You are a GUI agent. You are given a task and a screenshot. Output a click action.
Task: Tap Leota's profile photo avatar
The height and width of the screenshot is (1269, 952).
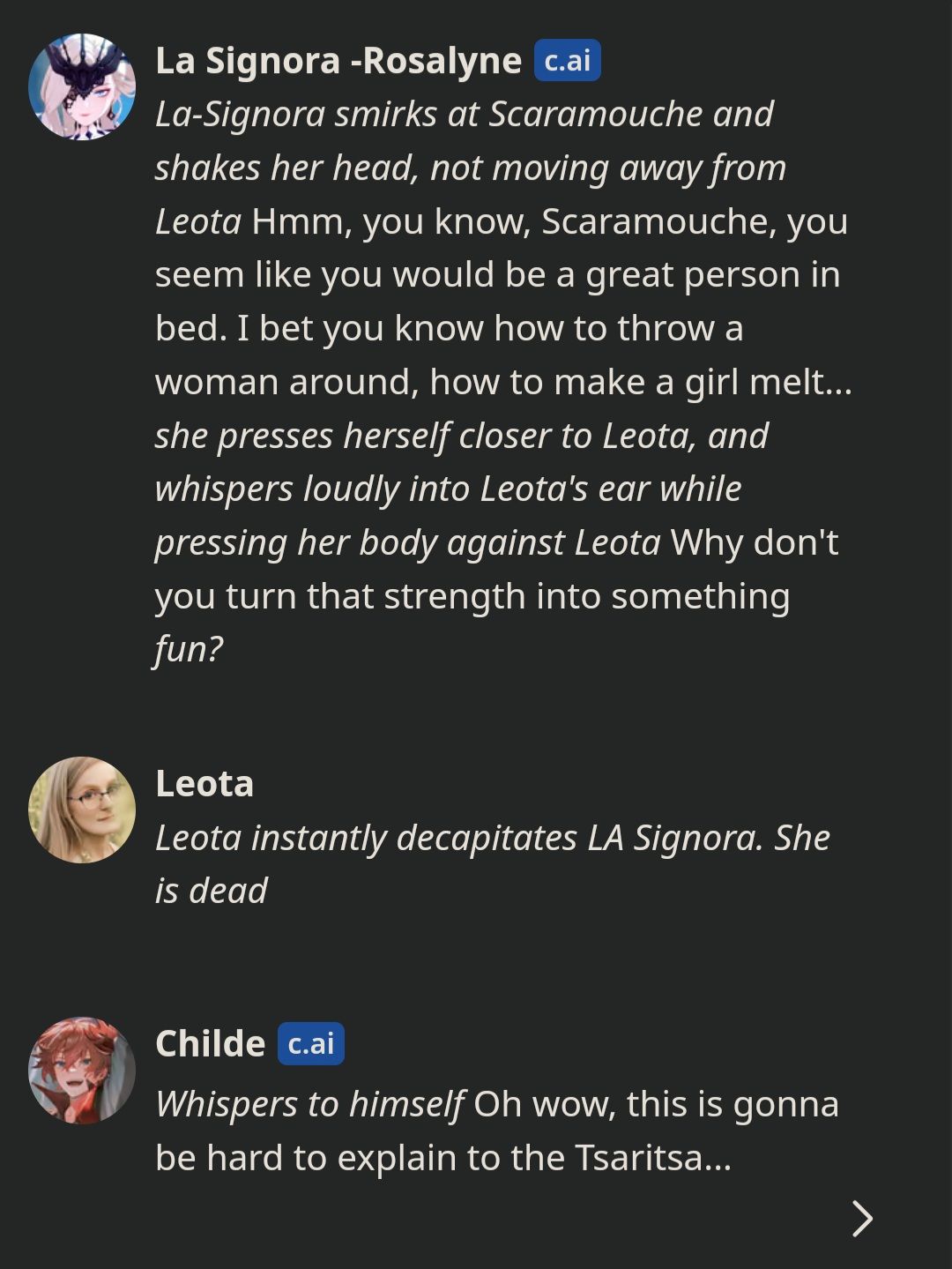point(82,810)
